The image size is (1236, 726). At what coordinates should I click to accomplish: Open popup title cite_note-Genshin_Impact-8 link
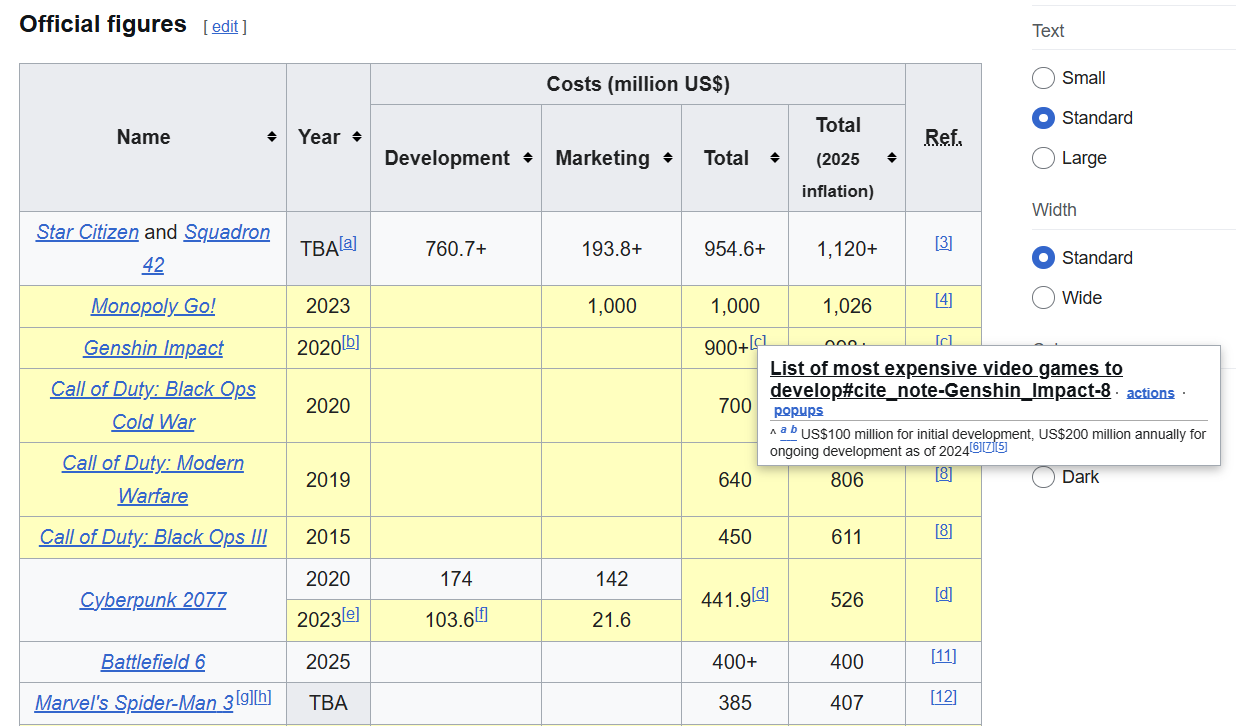point(946,380)
